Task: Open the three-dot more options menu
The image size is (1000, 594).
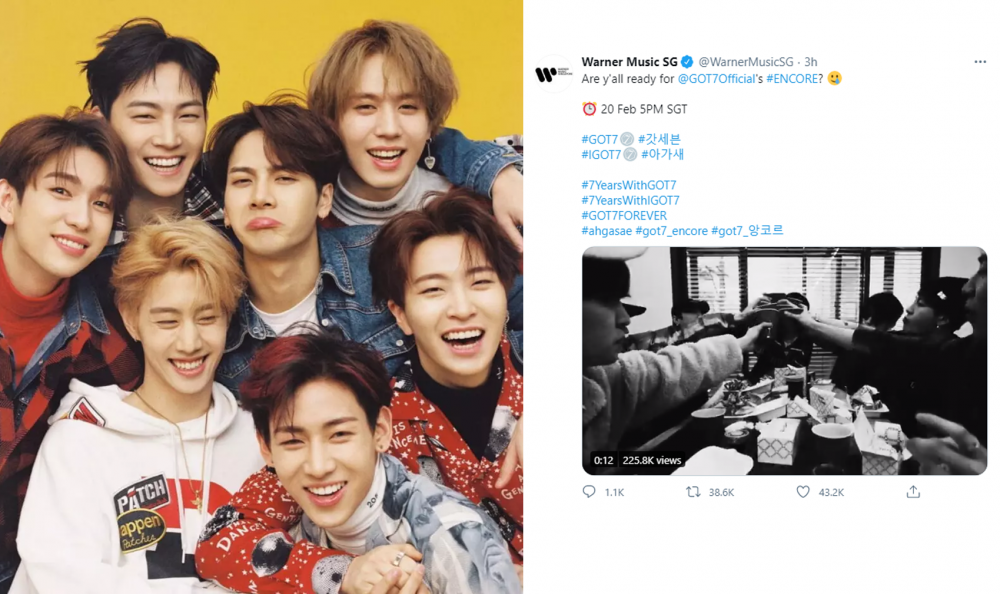Action: pos(980,62)
